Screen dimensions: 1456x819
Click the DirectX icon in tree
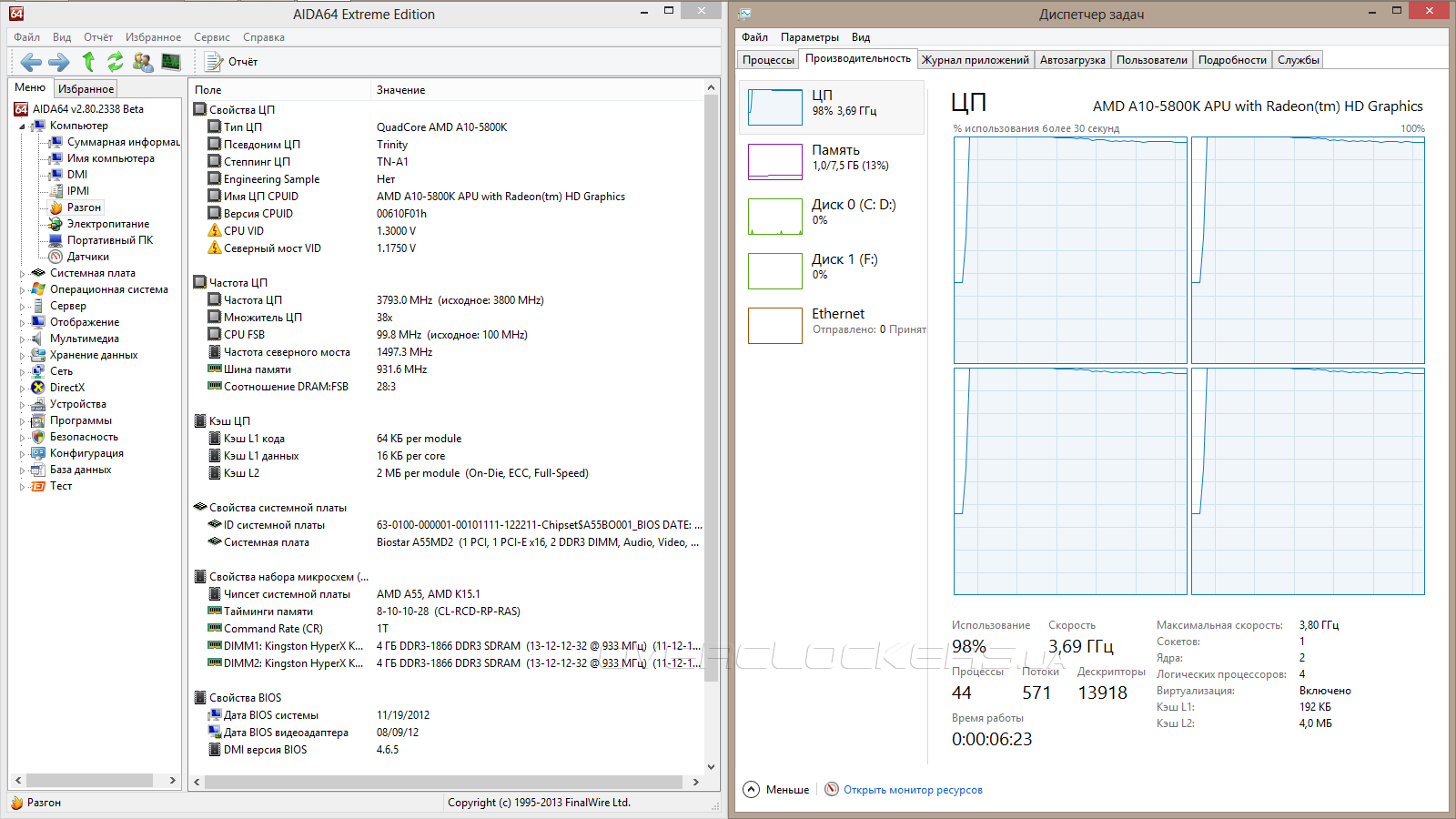click(38, 388)
